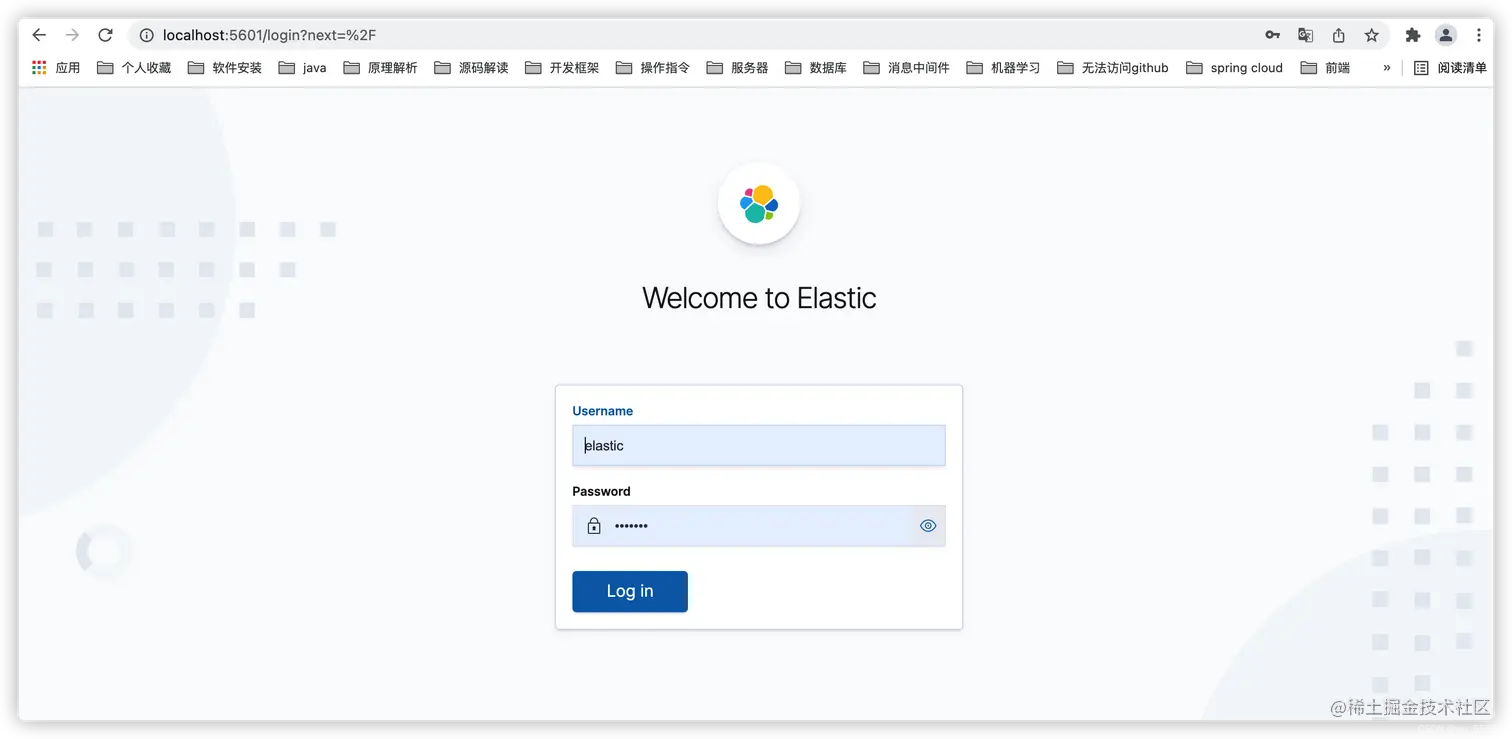
Task: Open the 开发框架 bookmark folder
Action: [x=563, y=68]
